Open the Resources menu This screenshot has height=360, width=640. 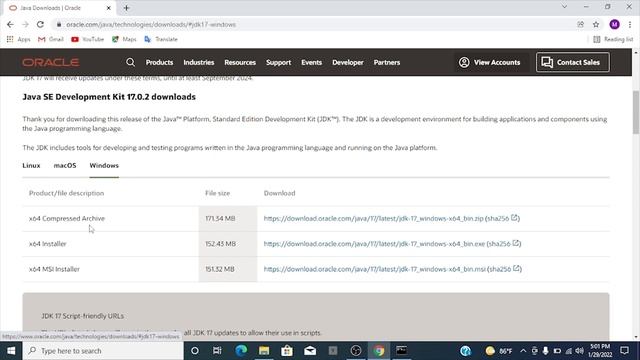point(240,62)
